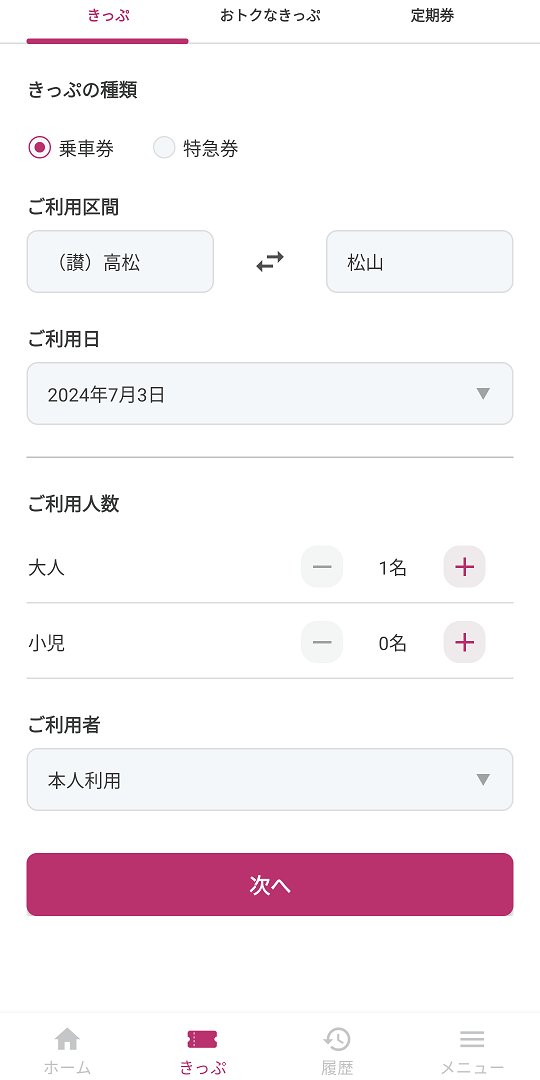Open the メニュー hamburger icon

472,1039
